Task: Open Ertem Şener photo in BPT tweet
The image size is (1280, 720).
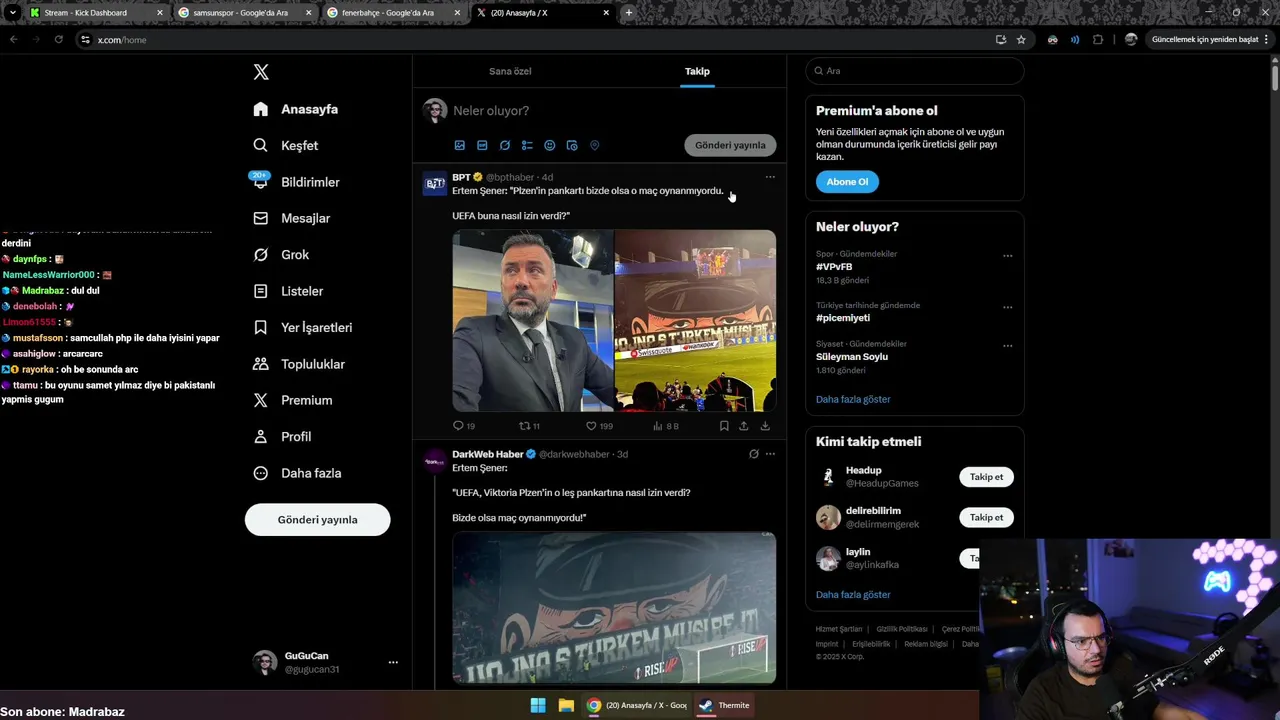Action: [533, 321]
